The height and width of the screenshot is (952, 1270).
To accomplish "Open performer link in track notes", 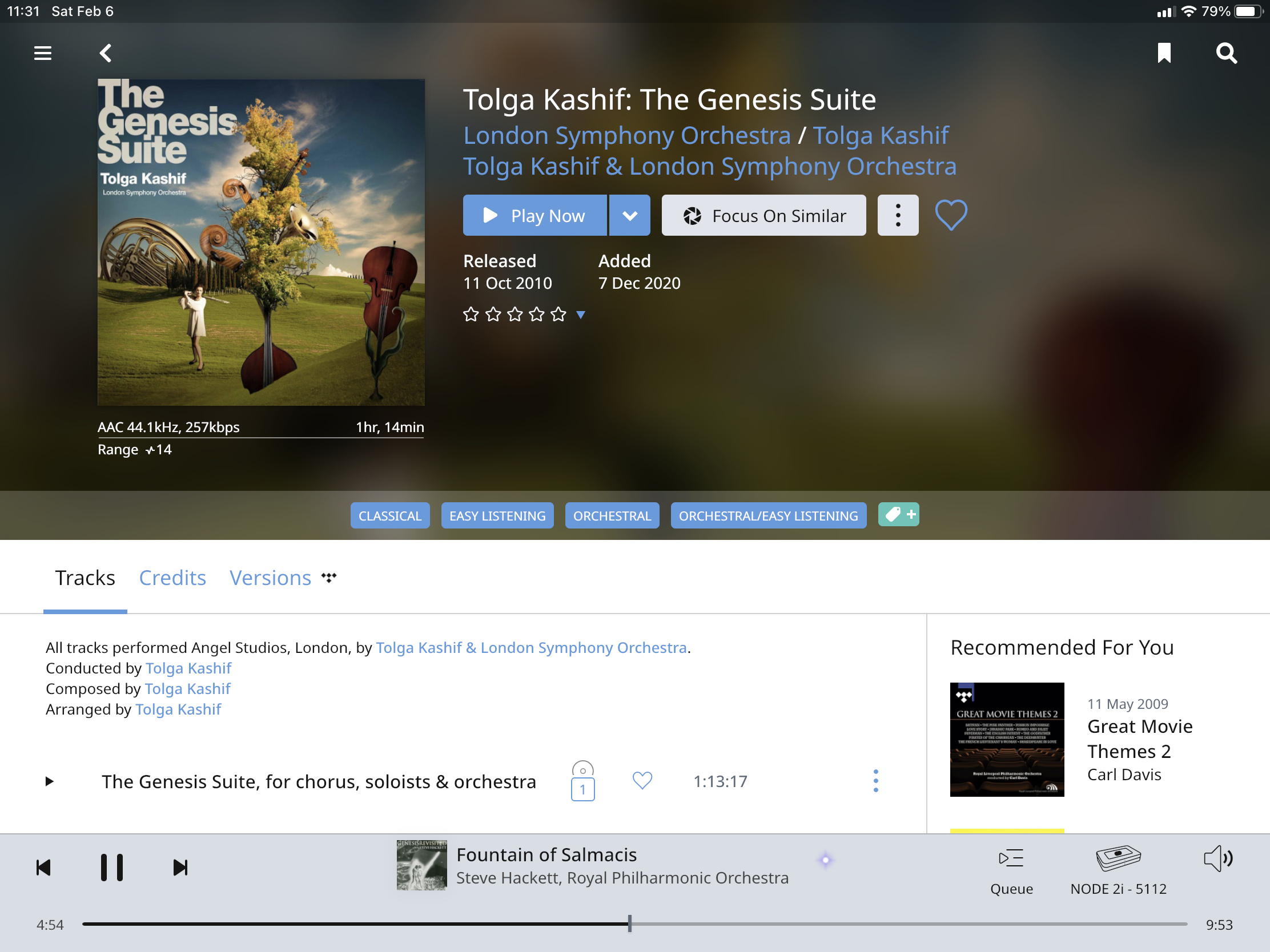I will (531, 647).
